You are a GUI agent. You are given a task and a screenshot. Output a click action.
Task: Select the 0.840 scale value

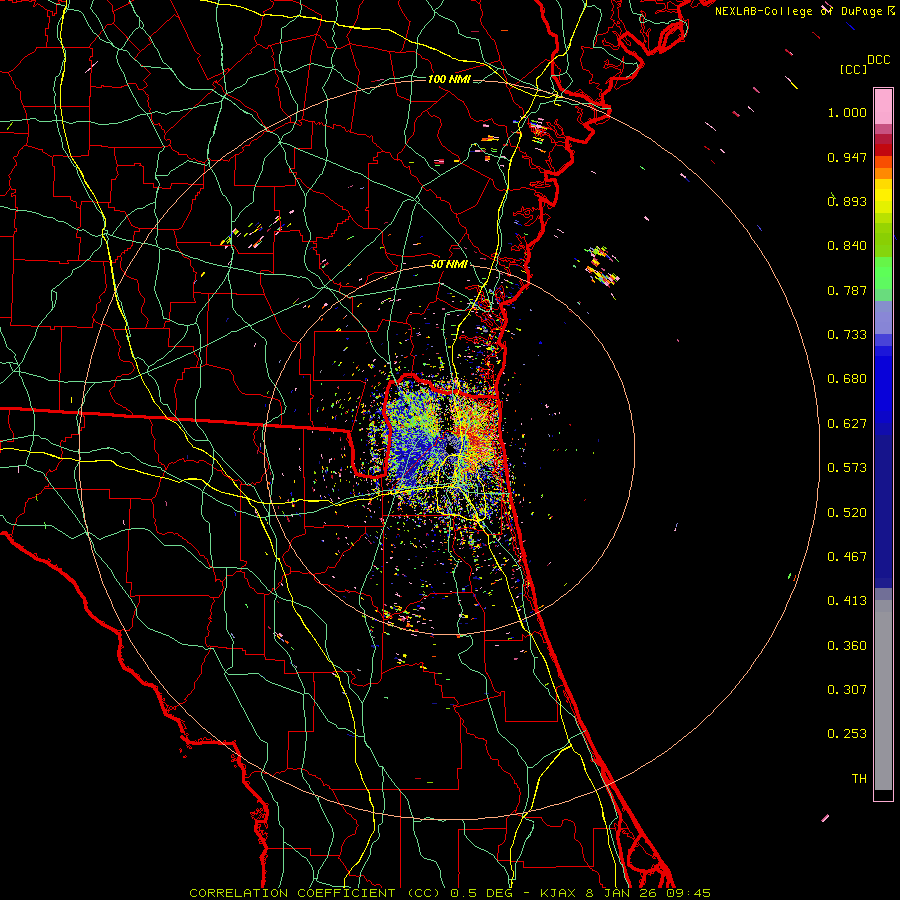(x=847, y=246)
